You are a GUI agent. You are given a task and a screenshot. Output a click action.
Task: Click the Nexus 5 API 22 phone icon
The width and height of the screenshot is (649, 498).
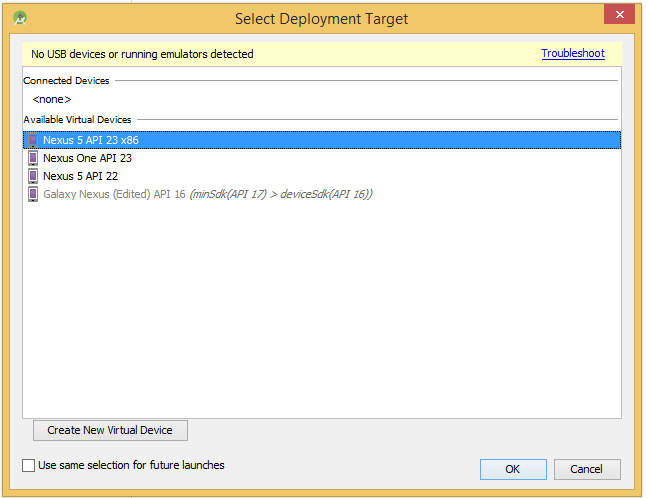[33, 176]
